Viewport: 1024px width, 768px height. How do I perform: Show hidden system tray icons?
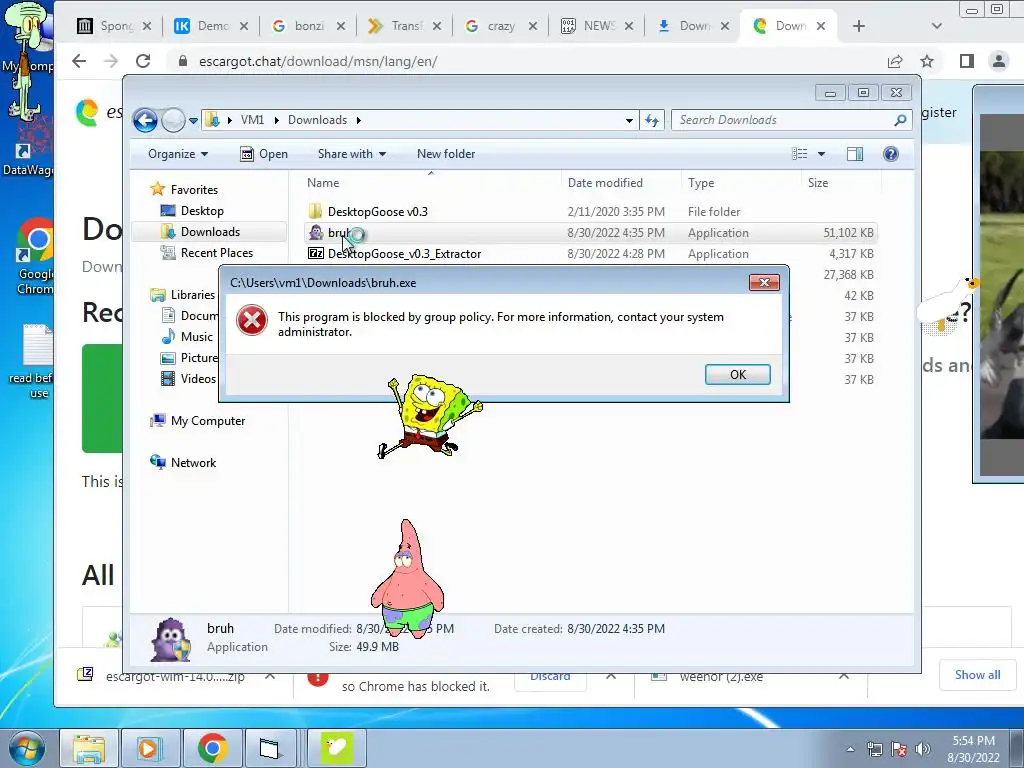[850, 750]
